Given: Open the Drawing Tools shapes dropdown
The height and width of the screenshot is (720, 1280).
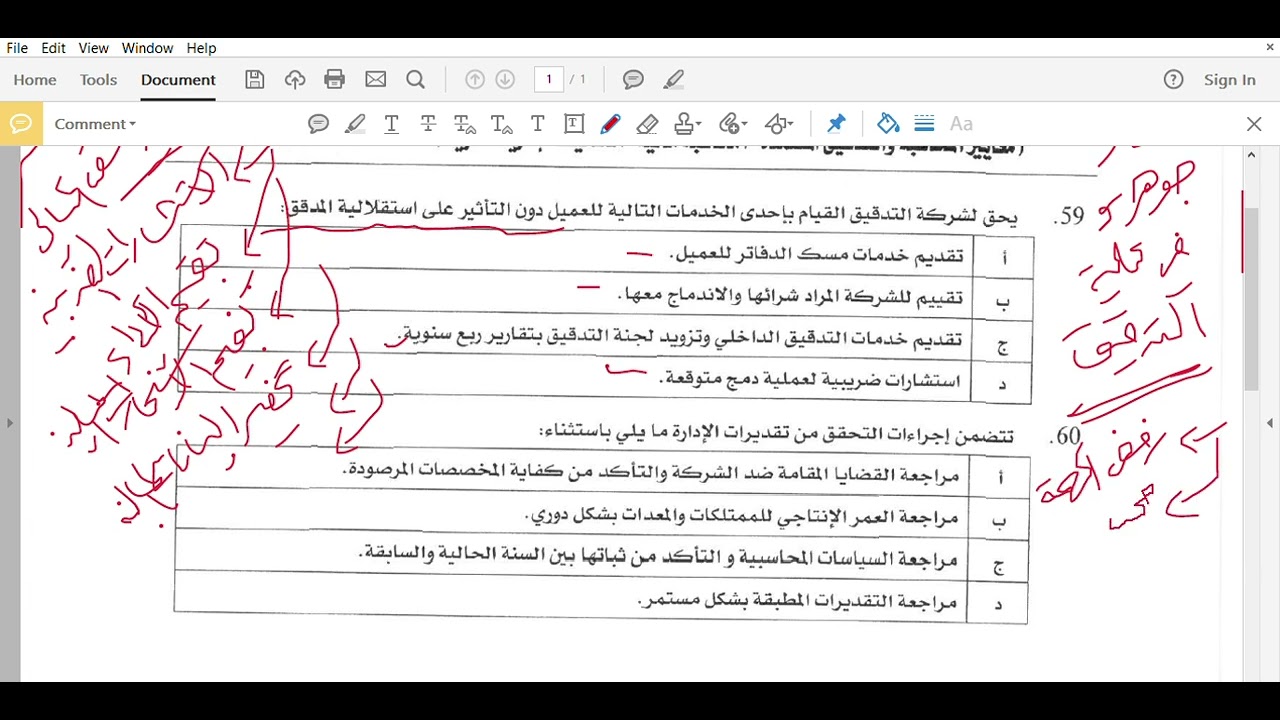Looking at the screenshot, I should 779,124.
